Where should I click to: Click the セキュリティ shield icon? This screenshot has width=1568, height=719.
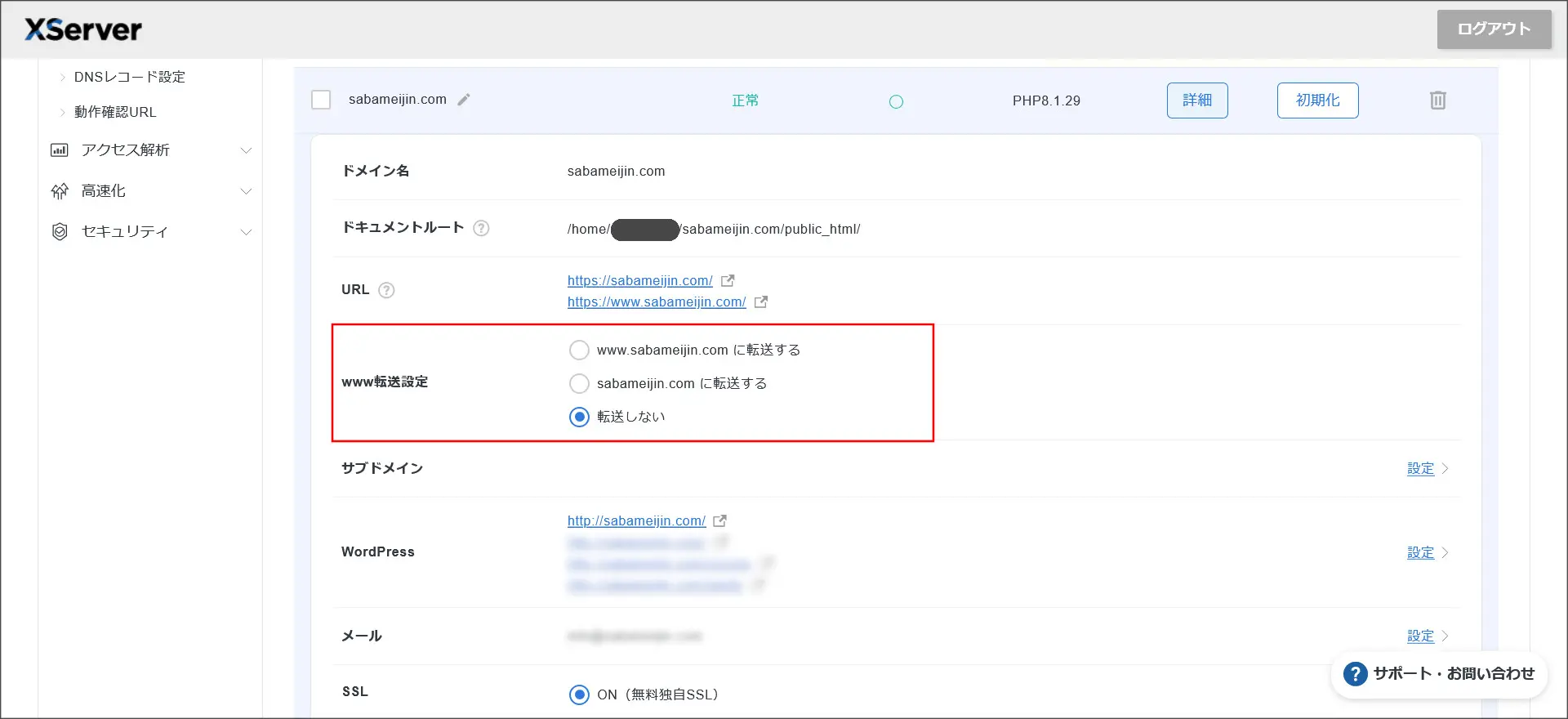click(x=60, y=232)
